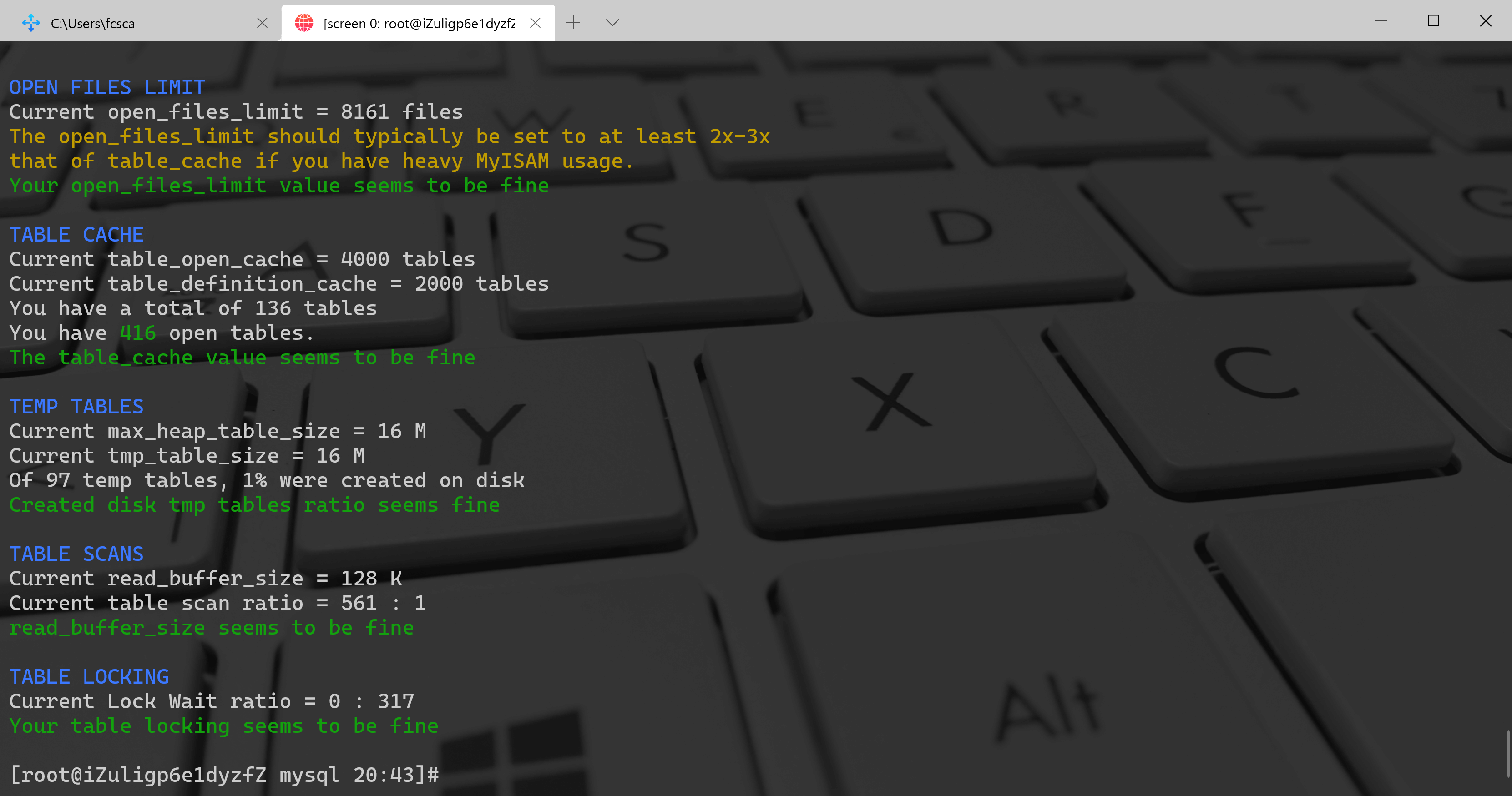Image resolution: width=1512 pixels, height=796 pixels.
Task: Close the screen 0 root session tab
Action: pos(535,23)
